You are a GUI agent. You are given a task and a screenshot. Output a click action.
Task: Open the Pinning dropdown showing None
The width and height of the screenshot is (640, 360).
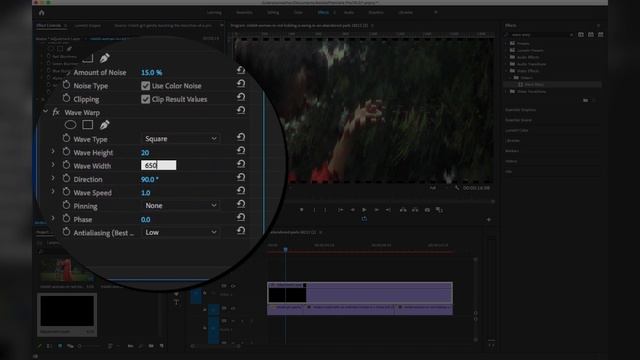(x=180, y=205)
